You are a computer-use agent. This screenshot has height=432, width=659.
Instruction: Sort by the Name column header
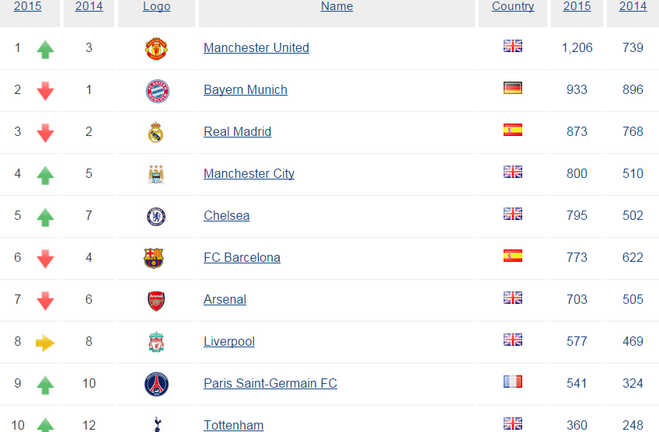coord(337,6)
